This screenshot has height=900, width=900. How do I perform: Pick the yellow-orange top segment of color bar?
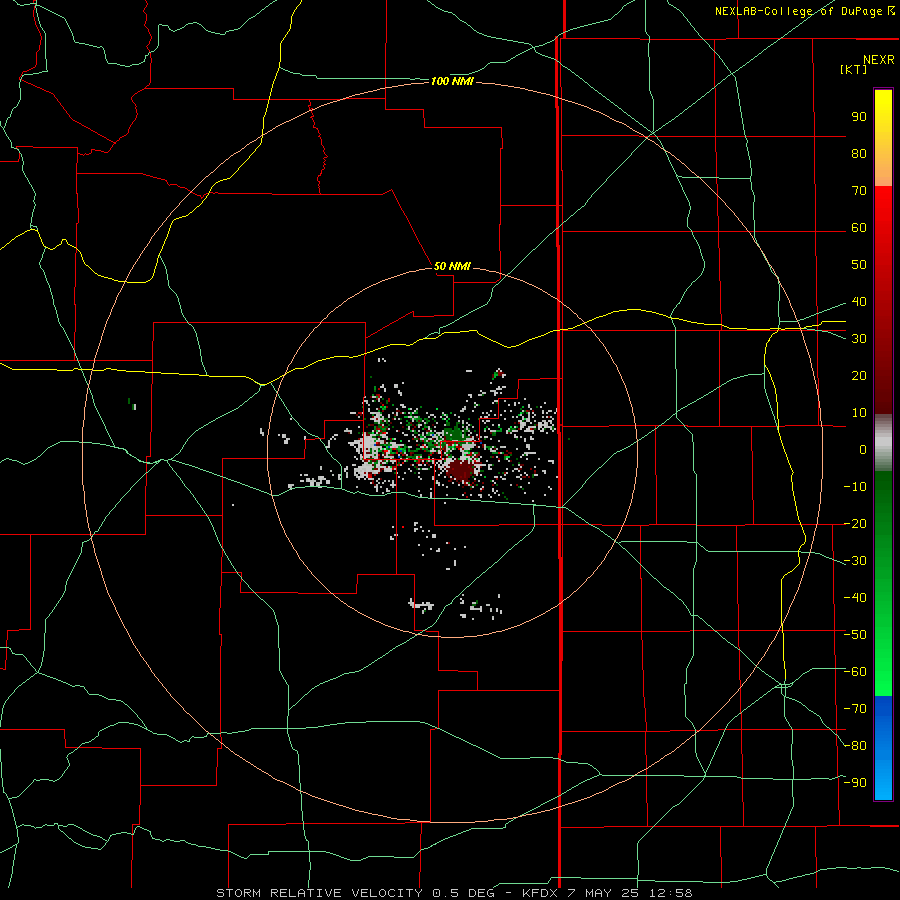point(883,138)
